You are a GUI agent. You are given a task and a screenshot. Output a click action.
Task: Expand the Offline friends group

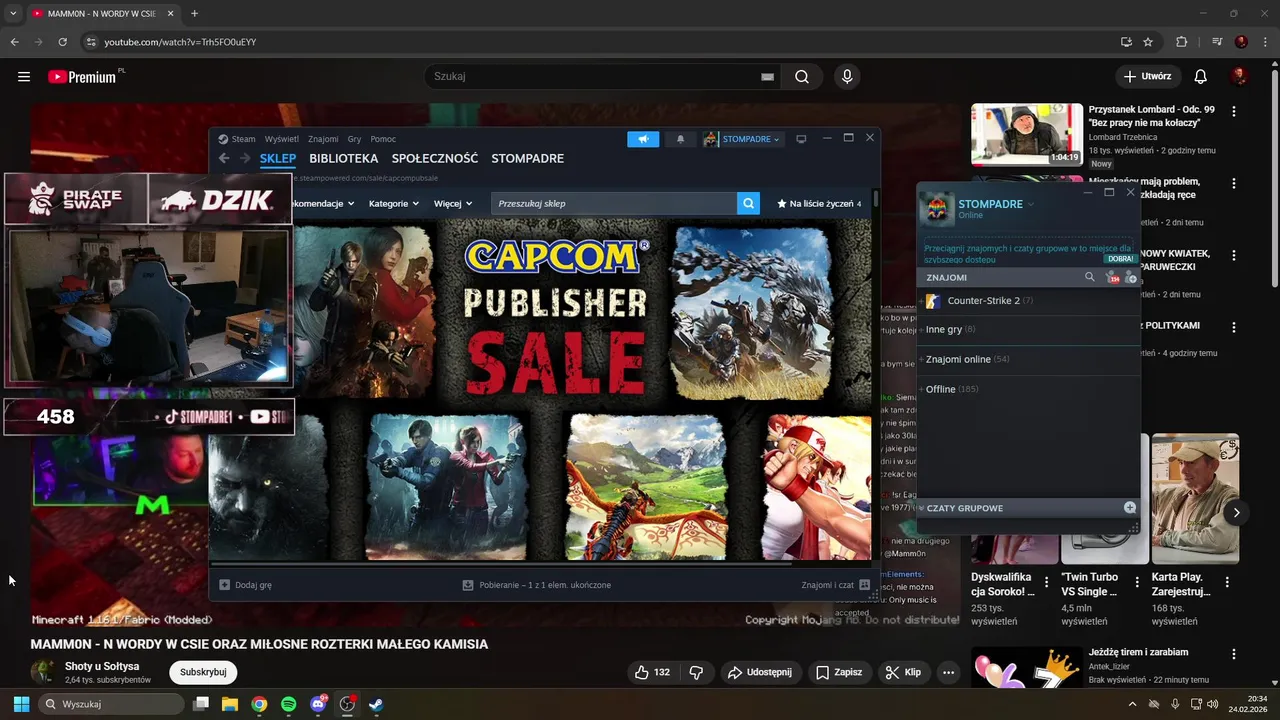pyautogui.click(x=1029, y=389)
